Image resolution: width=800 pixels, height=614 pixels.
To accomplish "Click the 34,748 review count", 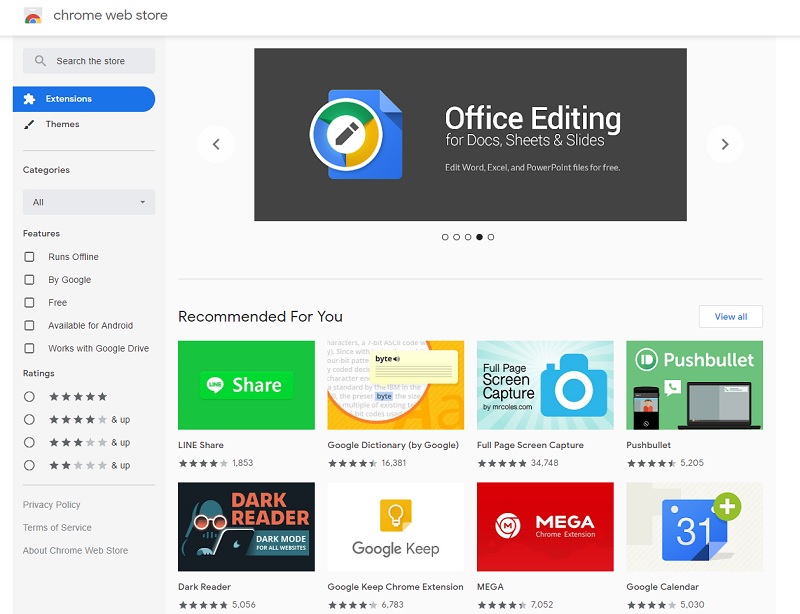I will pos(545,463).
